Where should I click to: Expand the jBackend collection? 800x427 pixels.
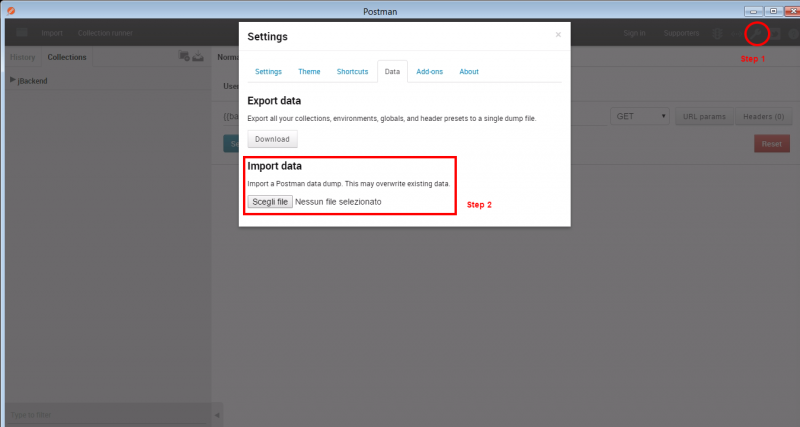coord(13,80)
